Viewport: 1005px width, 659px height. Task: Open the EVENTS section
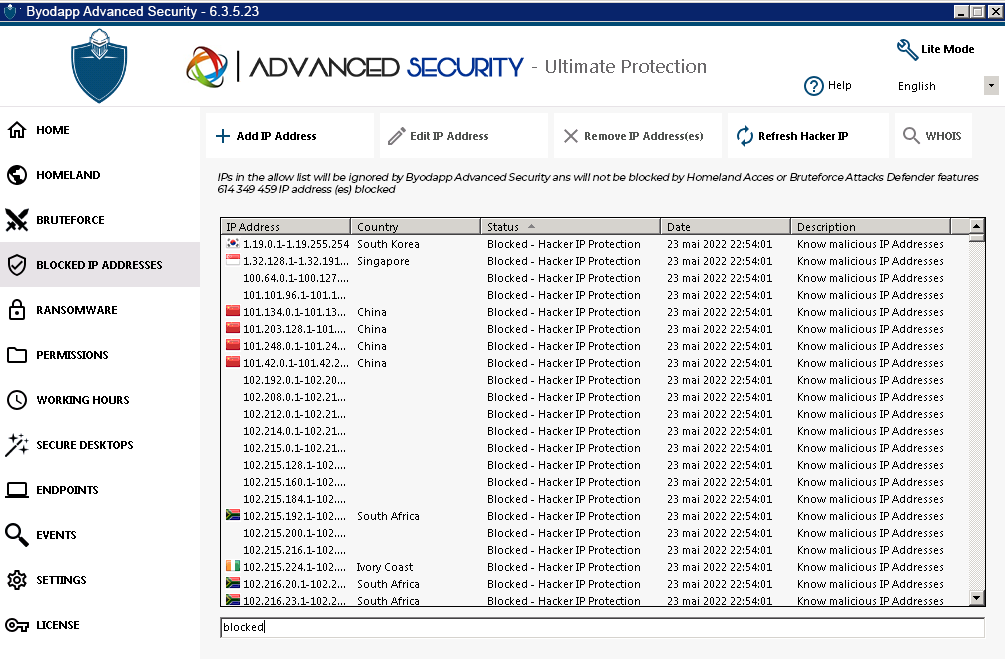click(100, 535)
